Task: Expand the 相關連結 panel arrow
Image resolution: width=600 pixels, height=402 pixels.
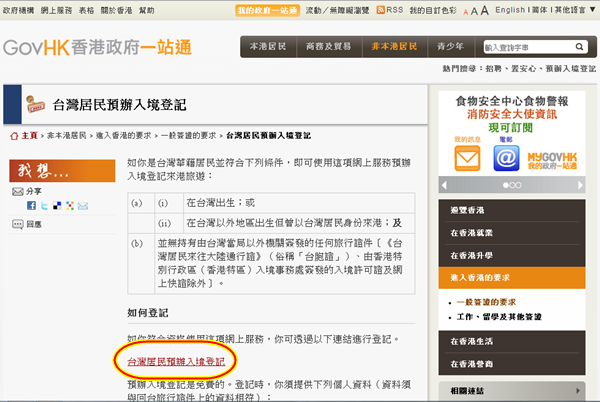Action: 578,391
